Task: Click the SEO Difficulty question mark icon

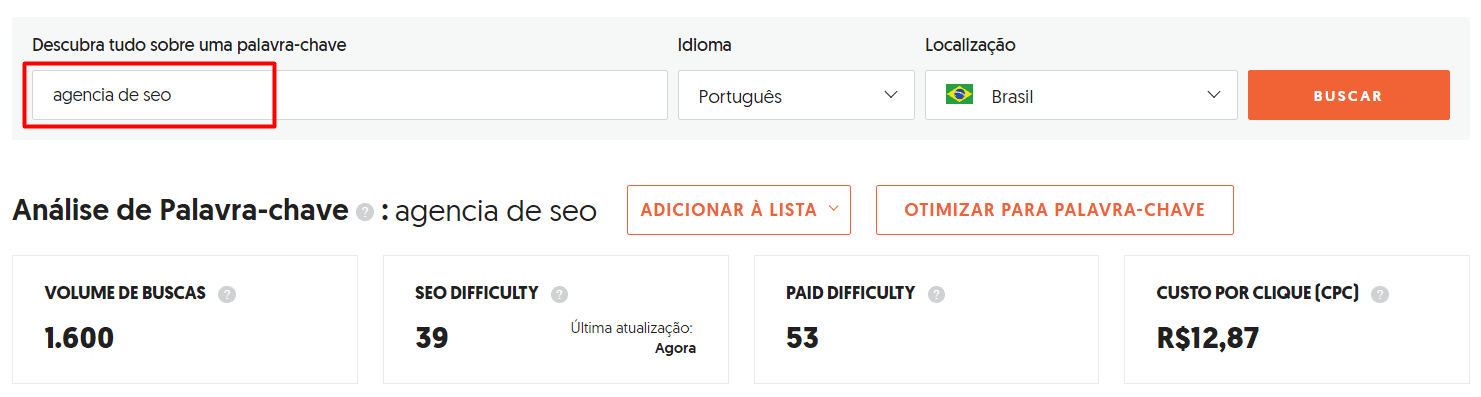Action: tap(559, 294)
